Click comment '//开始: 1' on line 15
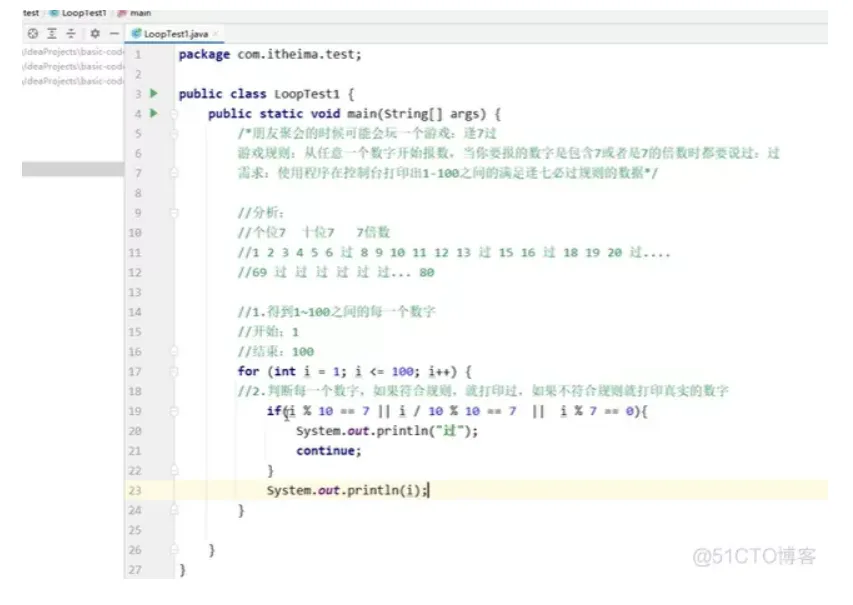This screenshot has width=853, height=605. click(268, 332)
